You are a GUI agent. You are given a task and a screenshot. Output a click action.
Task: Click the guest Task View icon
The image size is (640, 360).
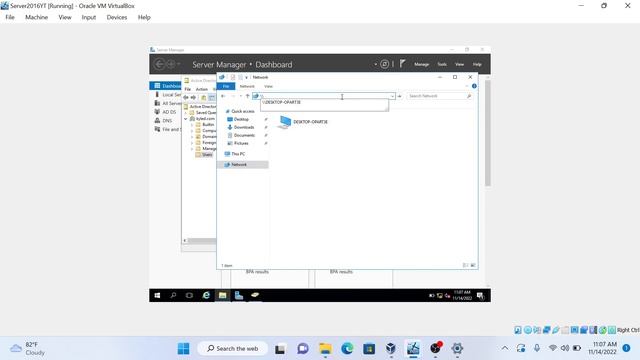[x=189, y=295]
